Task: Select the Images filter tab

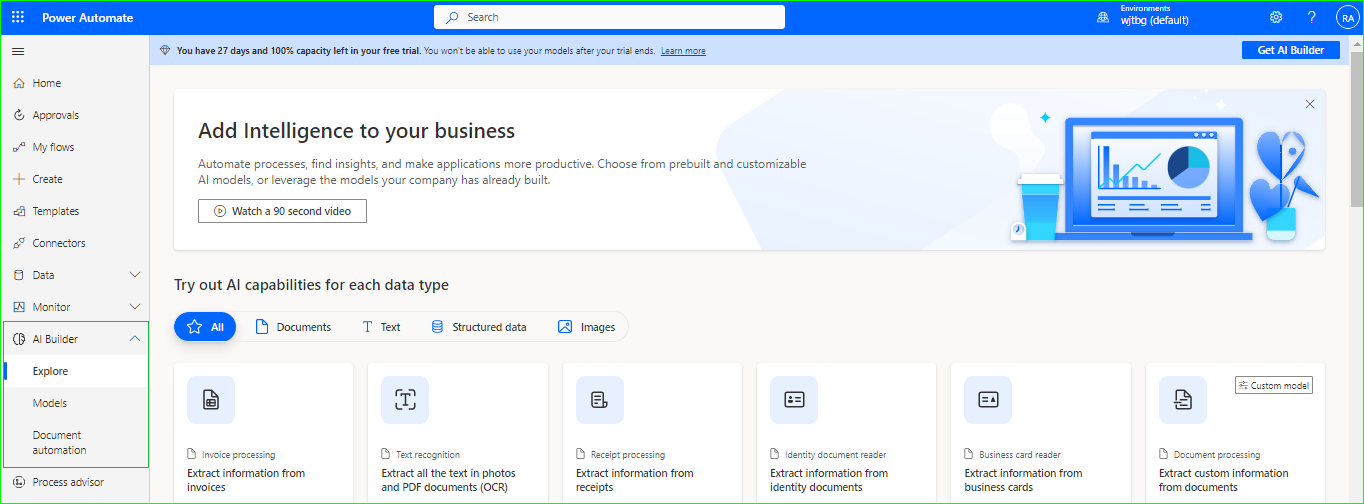Action: tap(587, 327)
